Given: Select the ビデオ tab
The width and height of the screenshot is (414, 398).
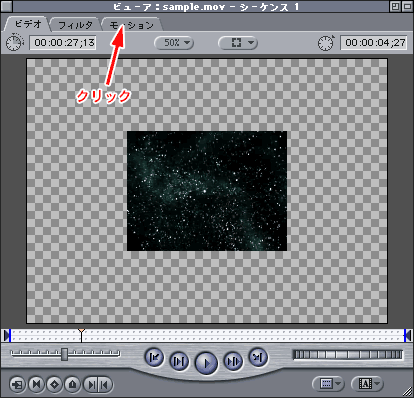Looking at the screenshot, I should pos(28,24).
